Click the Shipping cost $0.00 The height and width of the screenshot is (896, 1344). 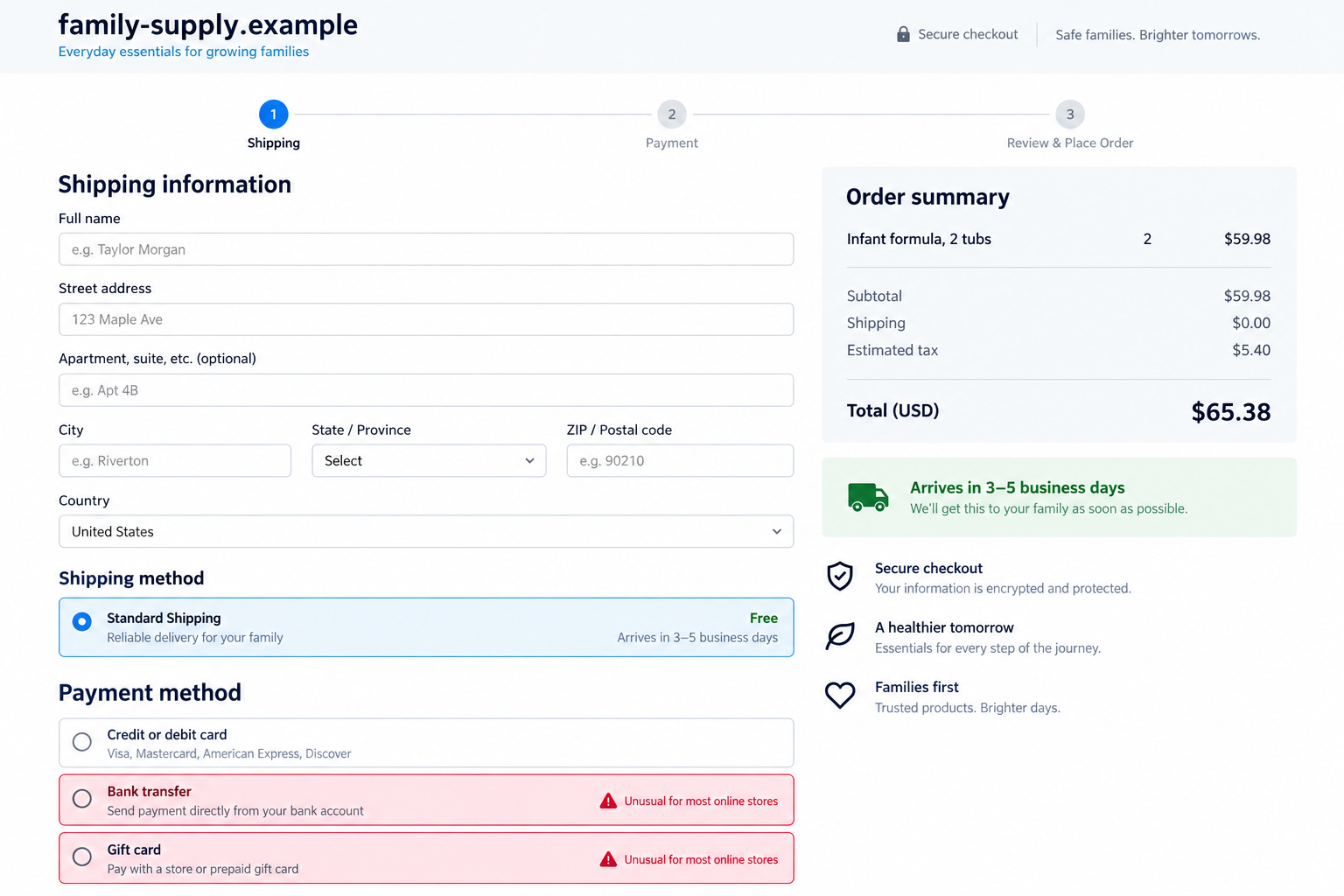pyautogui.click(x=1251, y=323)
